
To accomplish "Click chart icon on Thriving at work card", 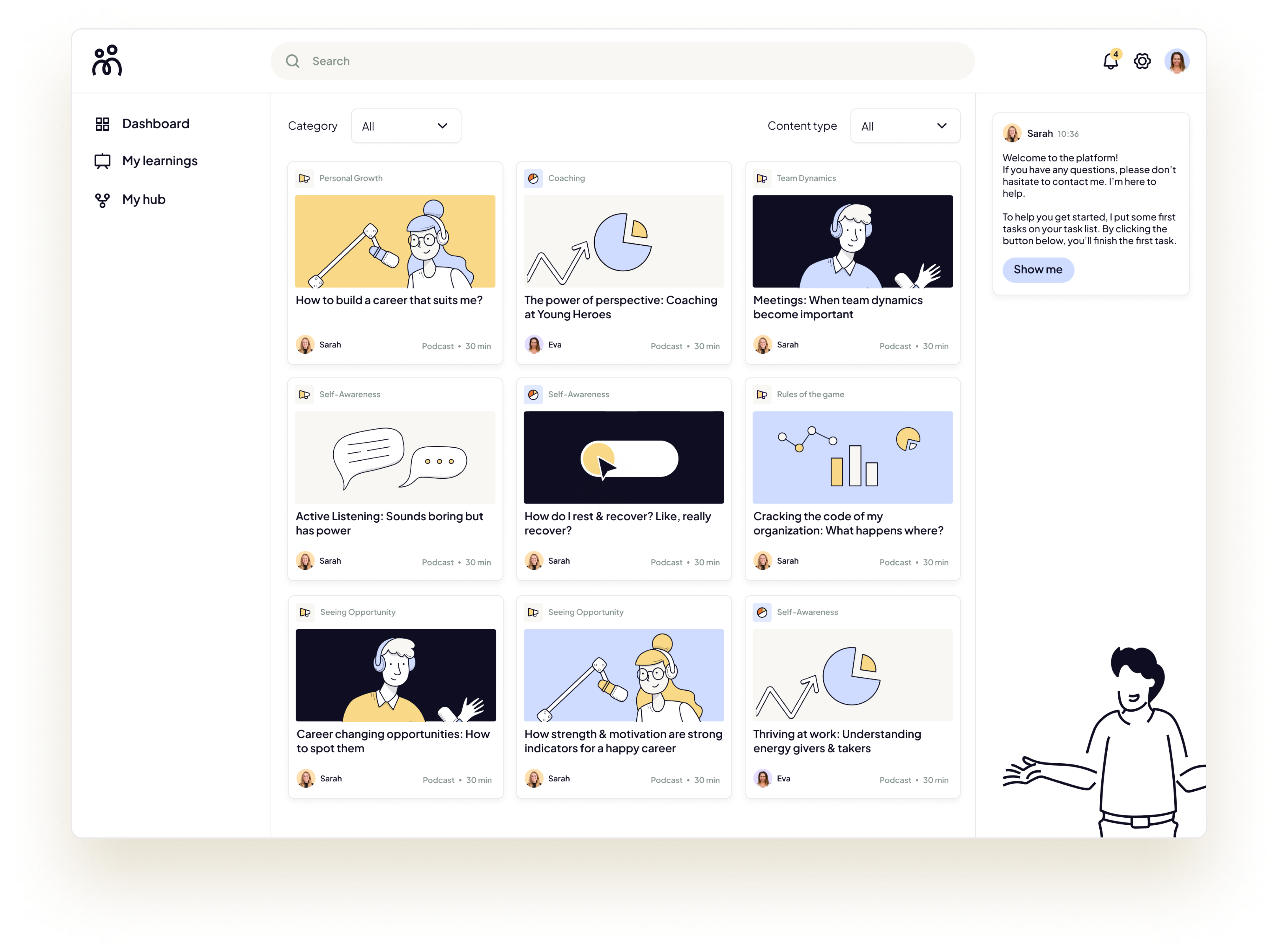I will point(762,613).
